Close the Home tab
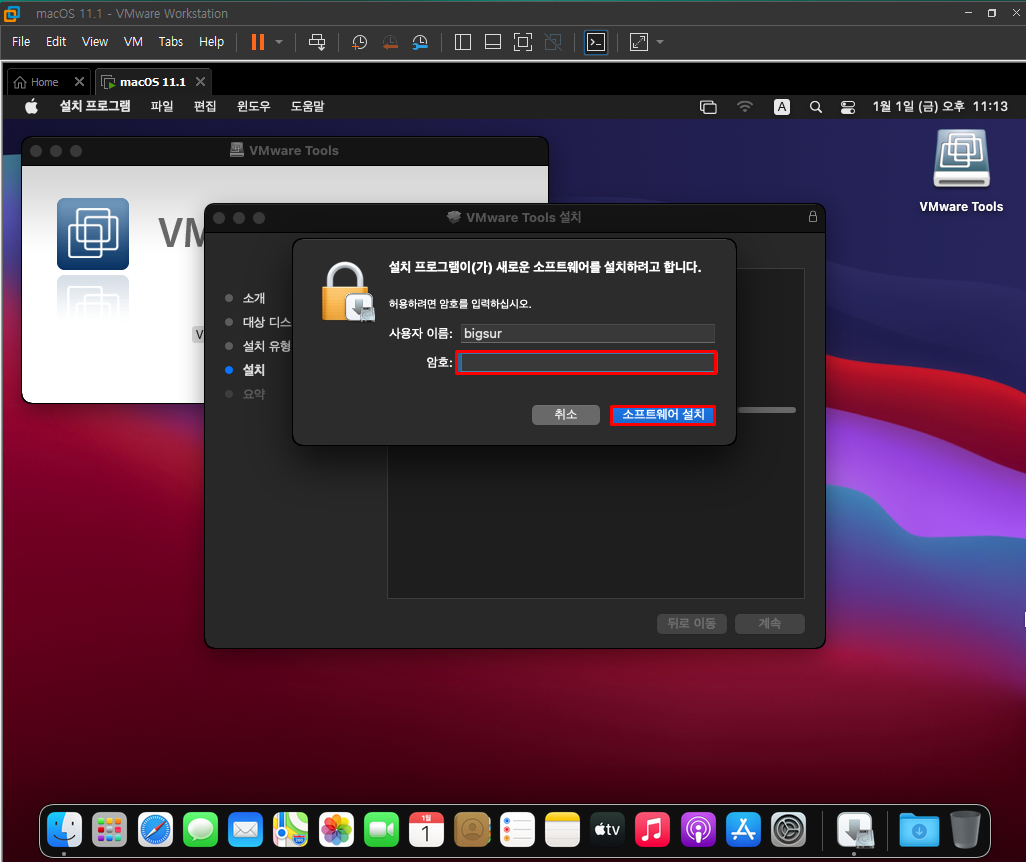The width and height of the screenshot is (1026, 862). pos(79,82)
